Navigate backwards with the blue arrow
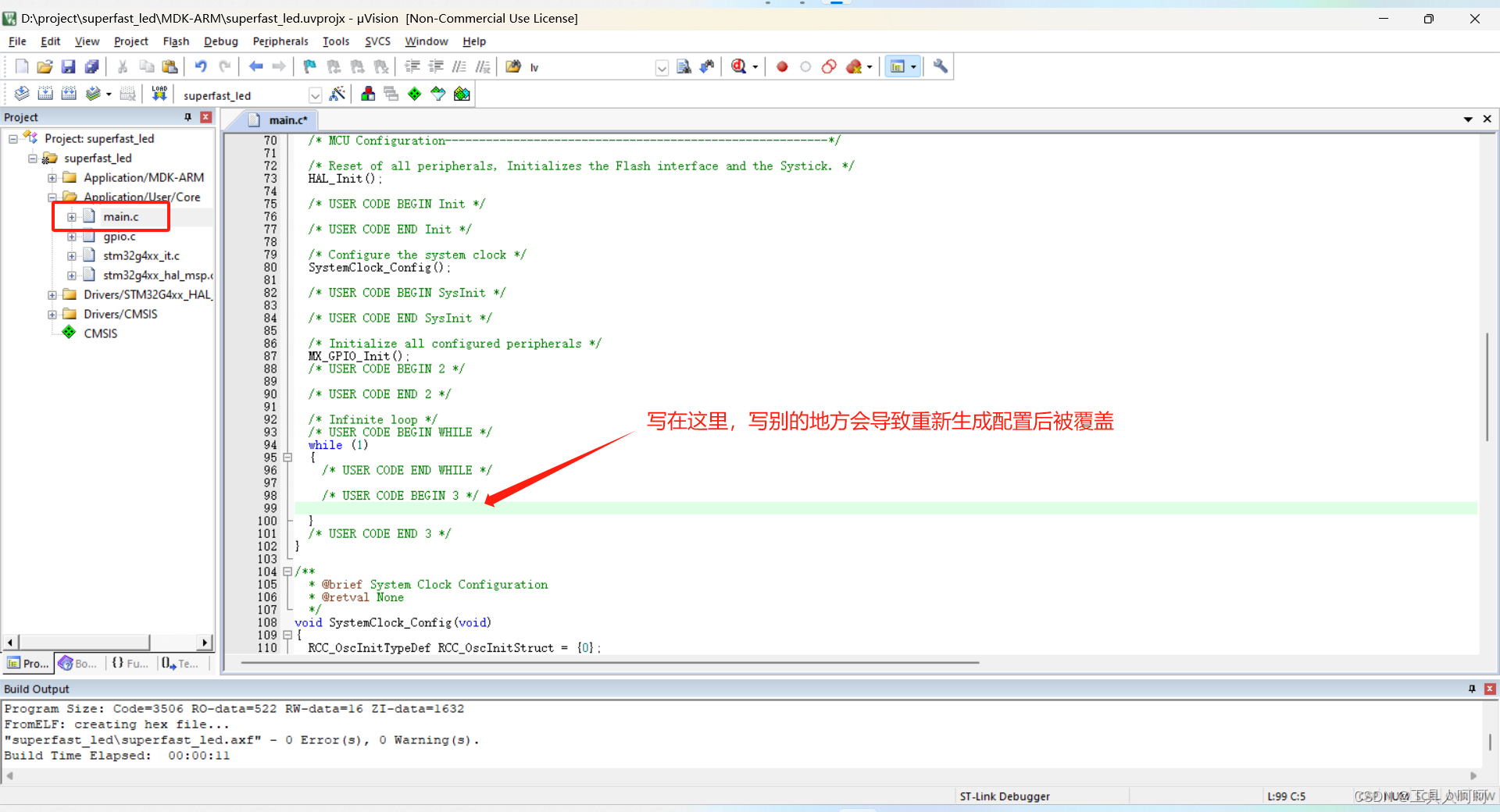The height and width of the screenshot is (812, 1500). (255, 67)
